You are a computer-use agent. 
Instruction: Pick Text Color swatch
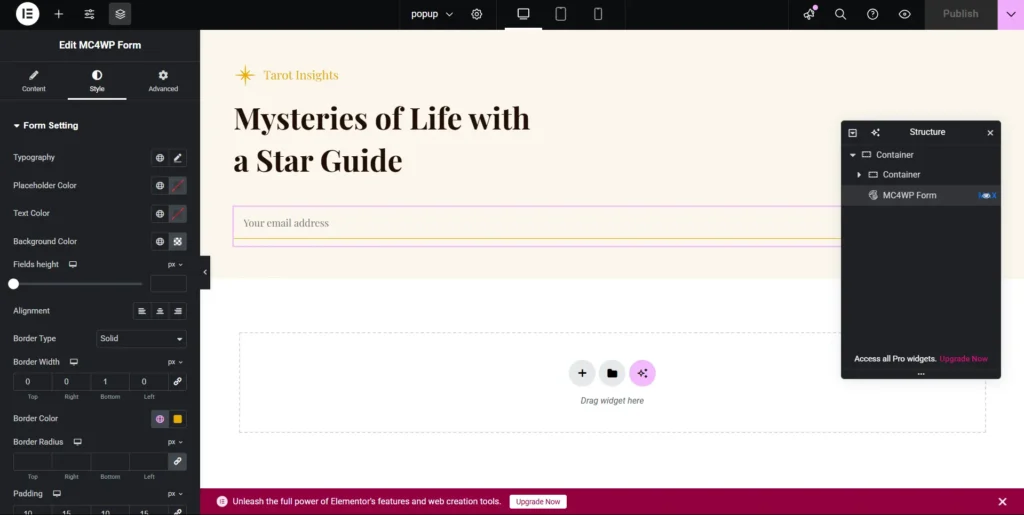point(178,213)
